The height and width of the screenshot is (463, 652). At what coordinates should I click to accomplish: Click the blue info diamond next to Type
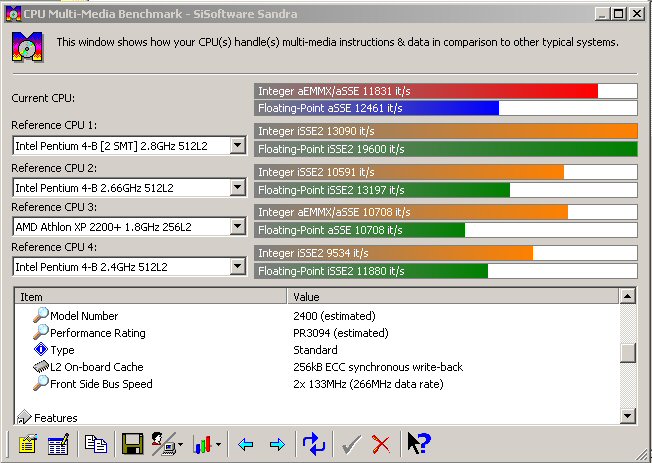(x=41, y=349)
